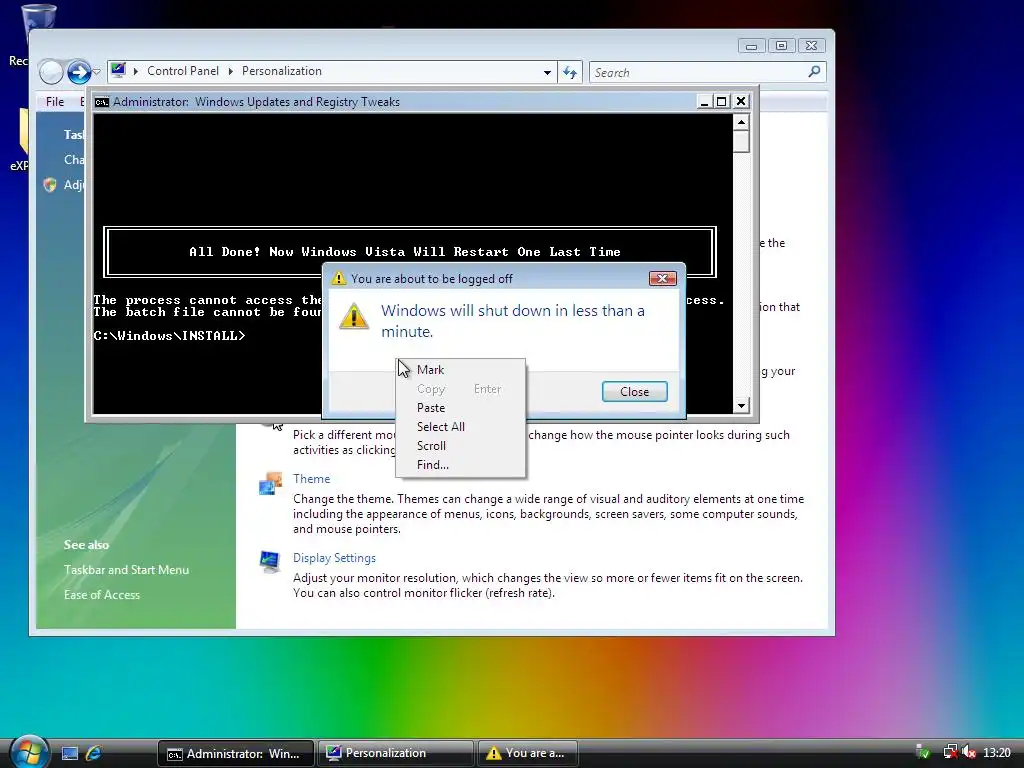1024x768 pixels.
Task: Open the Display Settings link
Action: 334,558
